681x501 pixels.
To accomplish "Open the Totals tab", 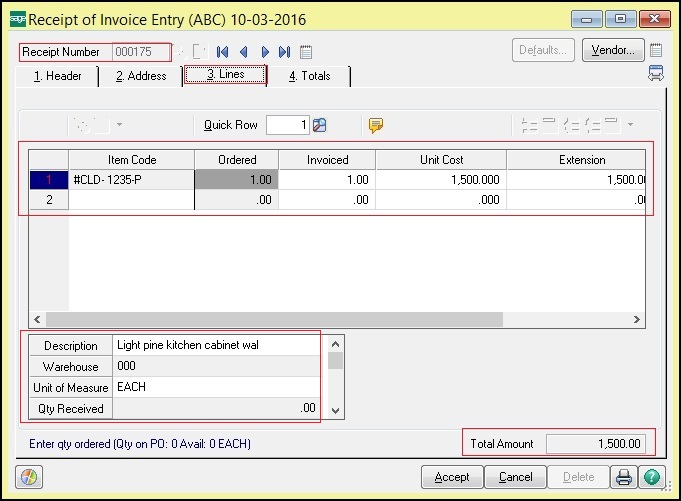I will 310,76.
